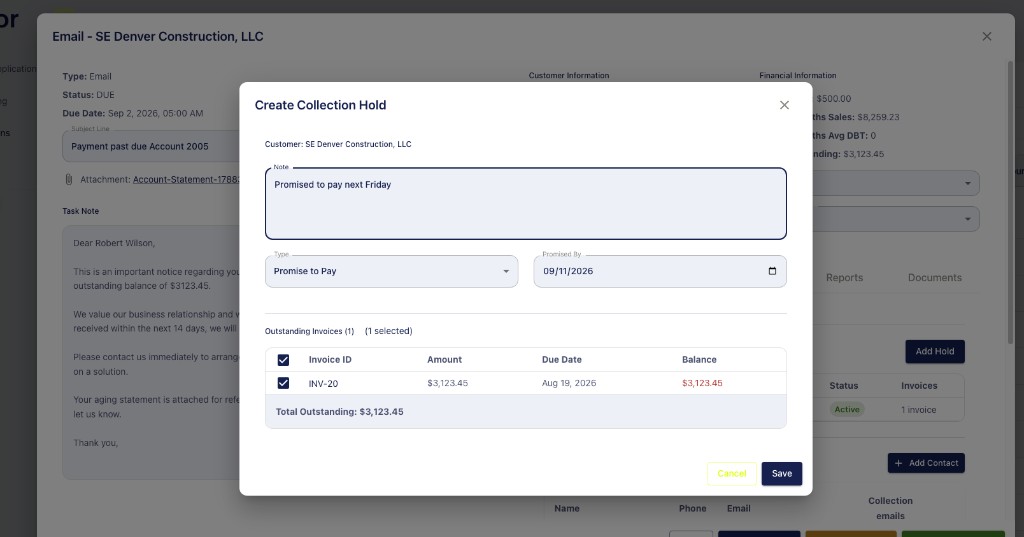
Task: Click the Due Date column header
Action: point(562,360)
